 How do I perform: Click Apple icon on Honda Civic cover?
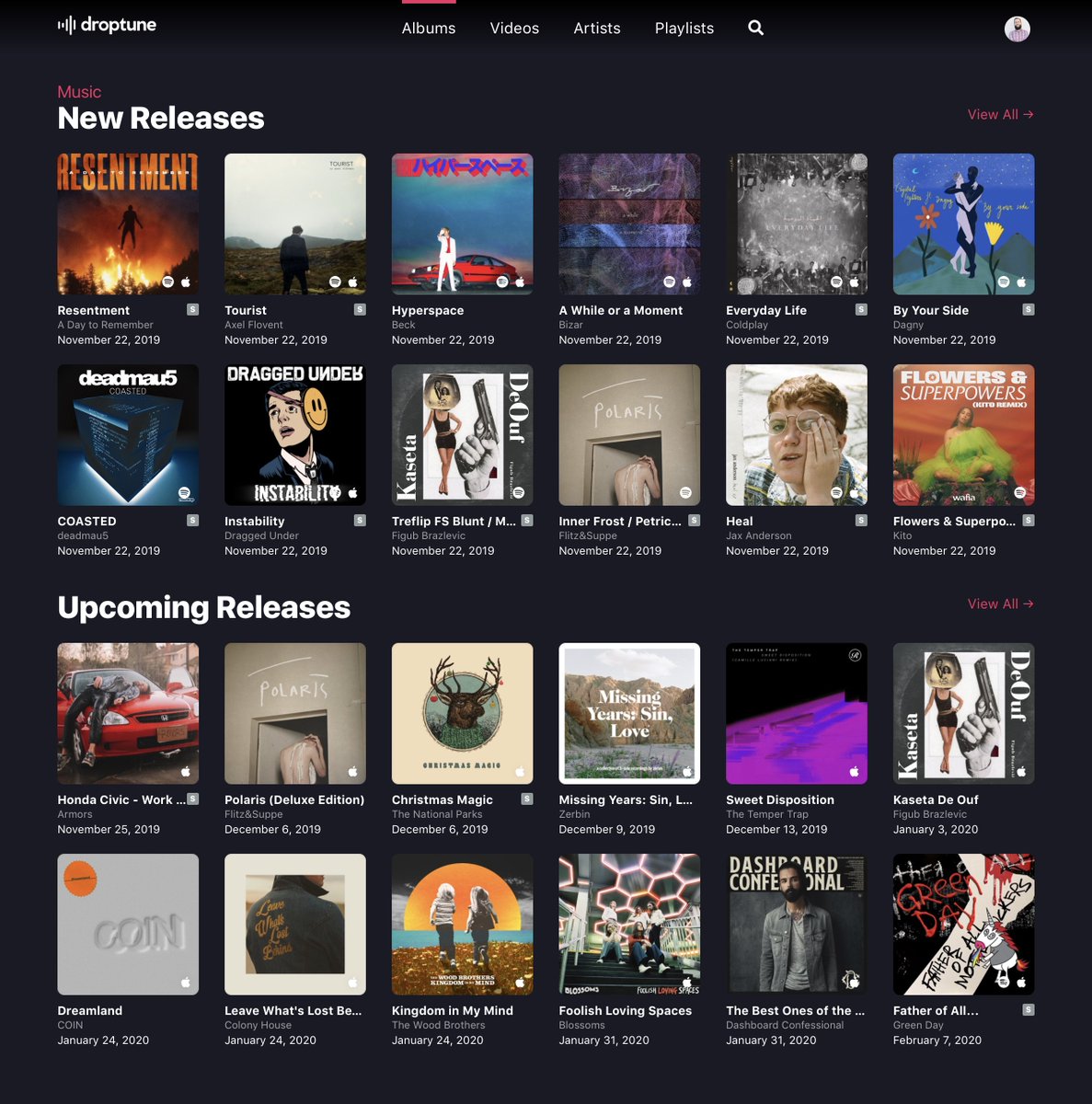coord(186,771)
